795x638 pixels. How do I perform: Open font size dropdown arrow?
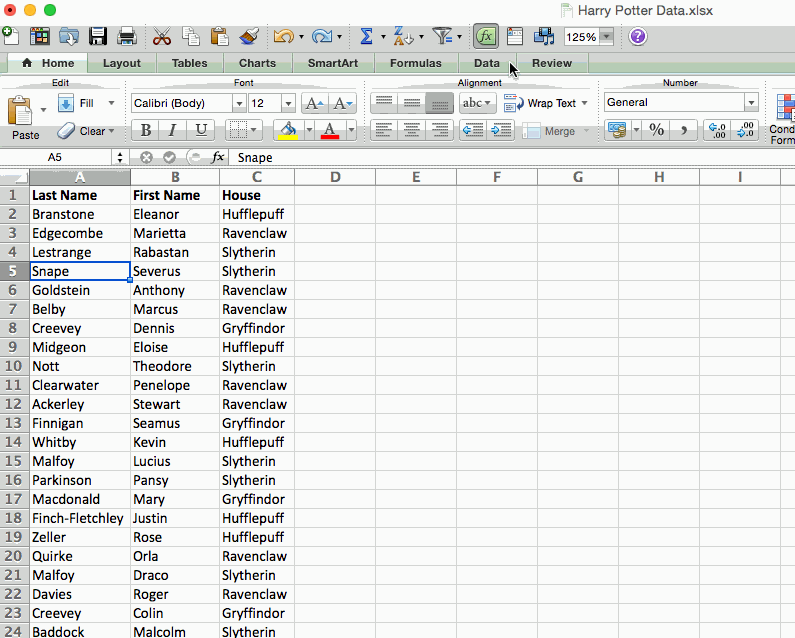point(288,103)
